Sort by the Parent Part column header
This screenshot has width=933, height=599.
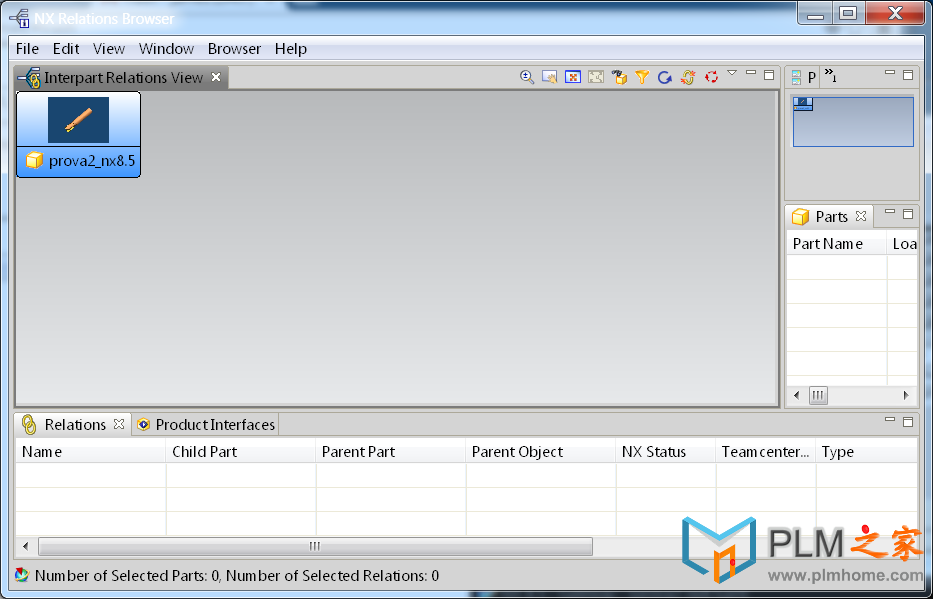[391, 452]
